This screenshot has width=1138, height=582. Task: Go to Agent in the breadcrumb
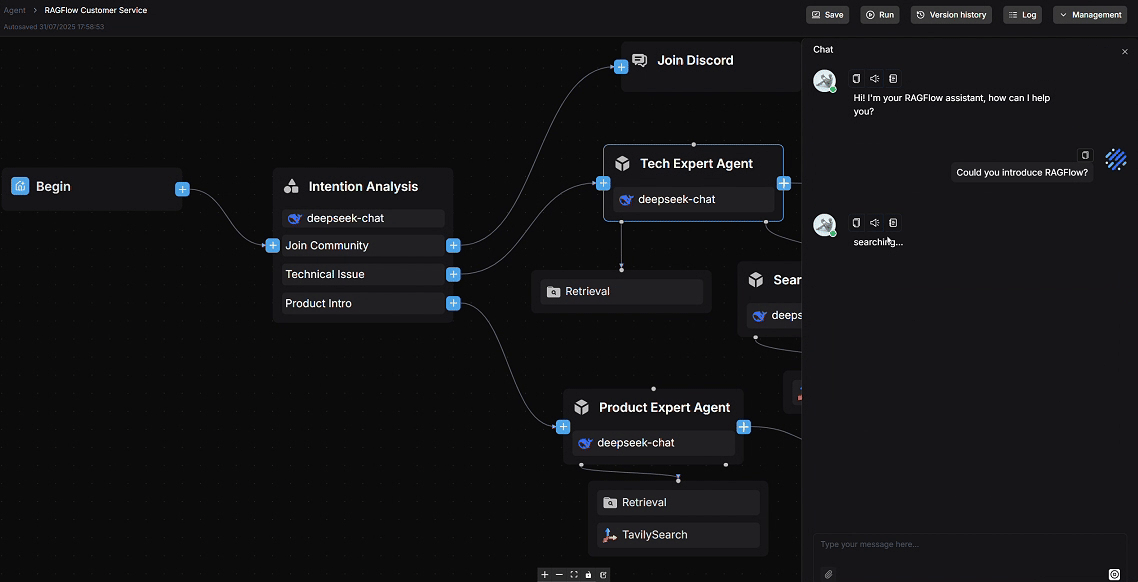pos(15,11)
